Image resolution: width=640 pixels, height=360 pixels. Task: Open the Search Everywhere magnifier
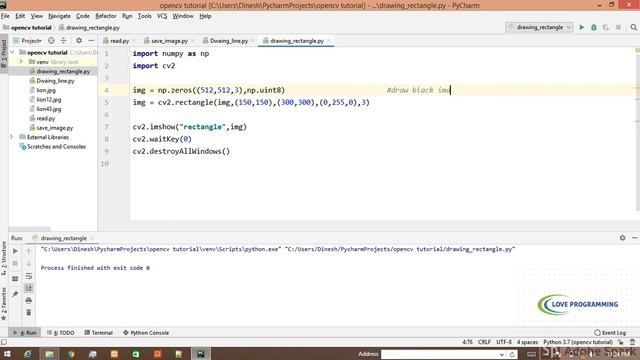coord(633,27)
